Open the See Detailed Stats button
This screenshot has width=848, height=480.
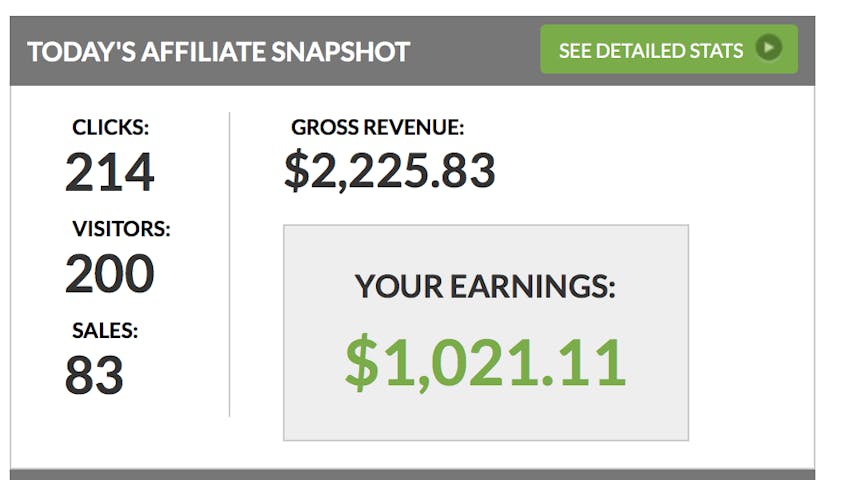click(x=668, y=49)
